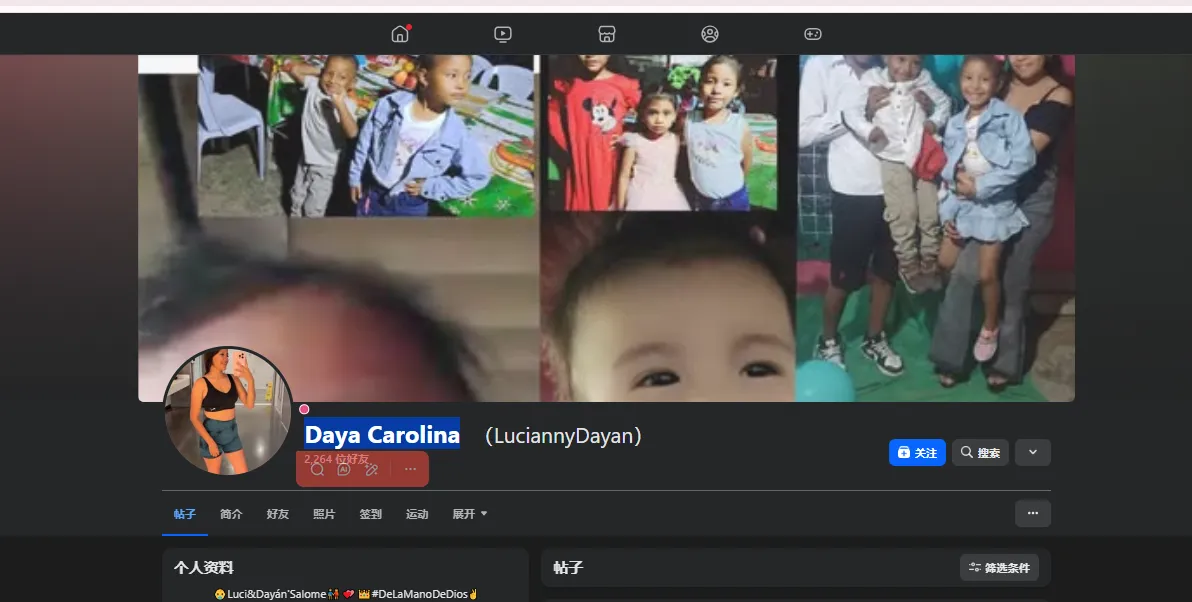
Task: Click the 帖子 heading in the posts panel
Action: coord(568,568)
